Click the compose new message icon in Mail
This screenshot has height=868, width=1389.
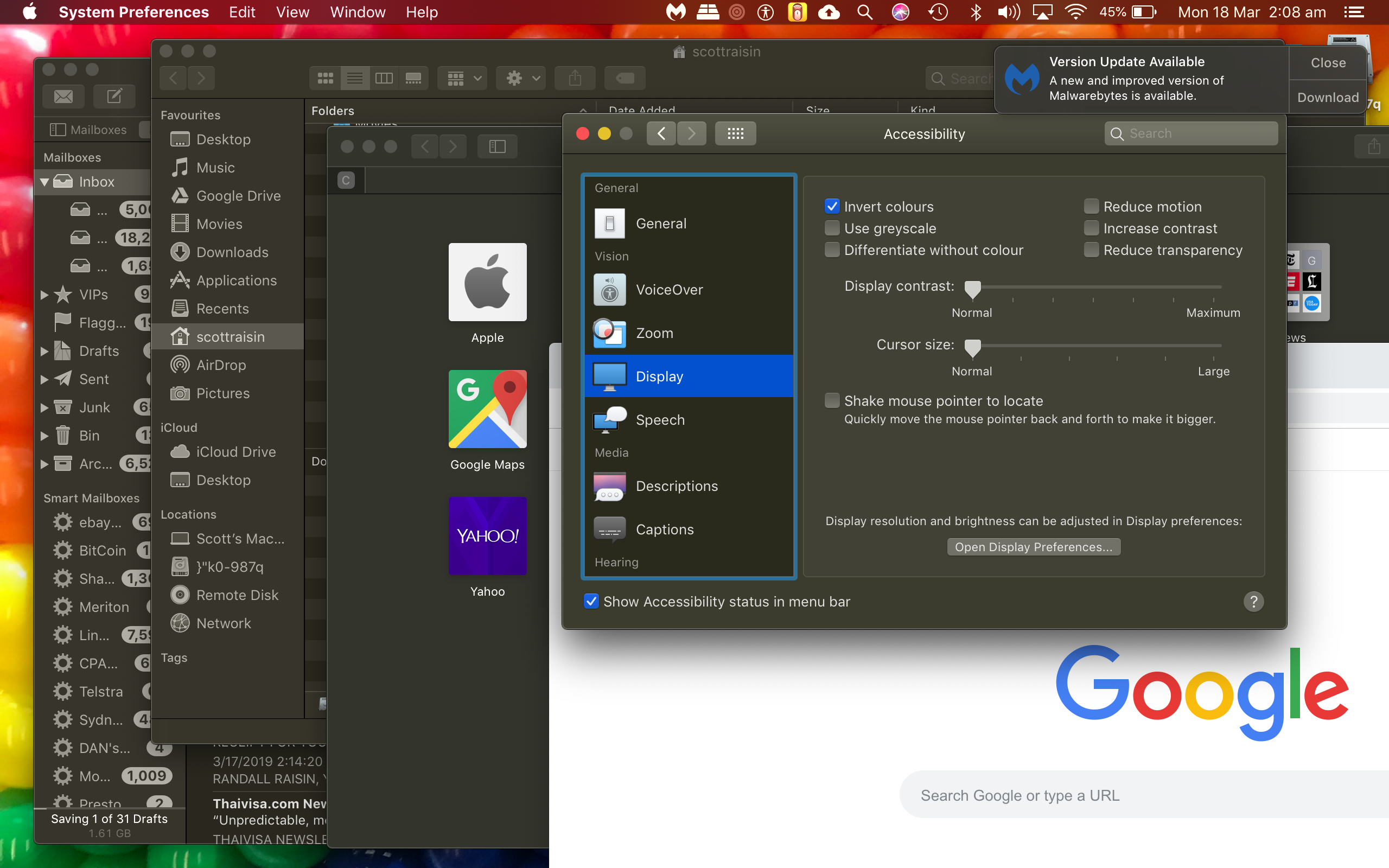click(x=113, y=97)
